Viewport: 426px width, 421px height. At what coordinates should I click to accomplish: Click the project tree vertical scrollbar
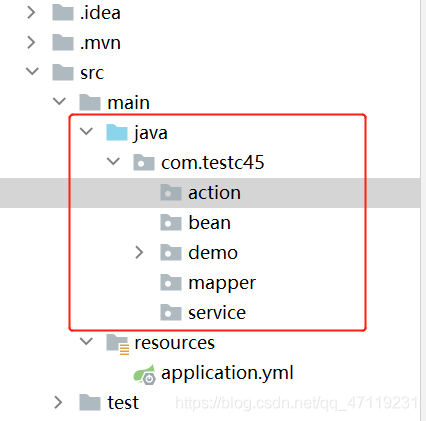[x=423, y=210]
